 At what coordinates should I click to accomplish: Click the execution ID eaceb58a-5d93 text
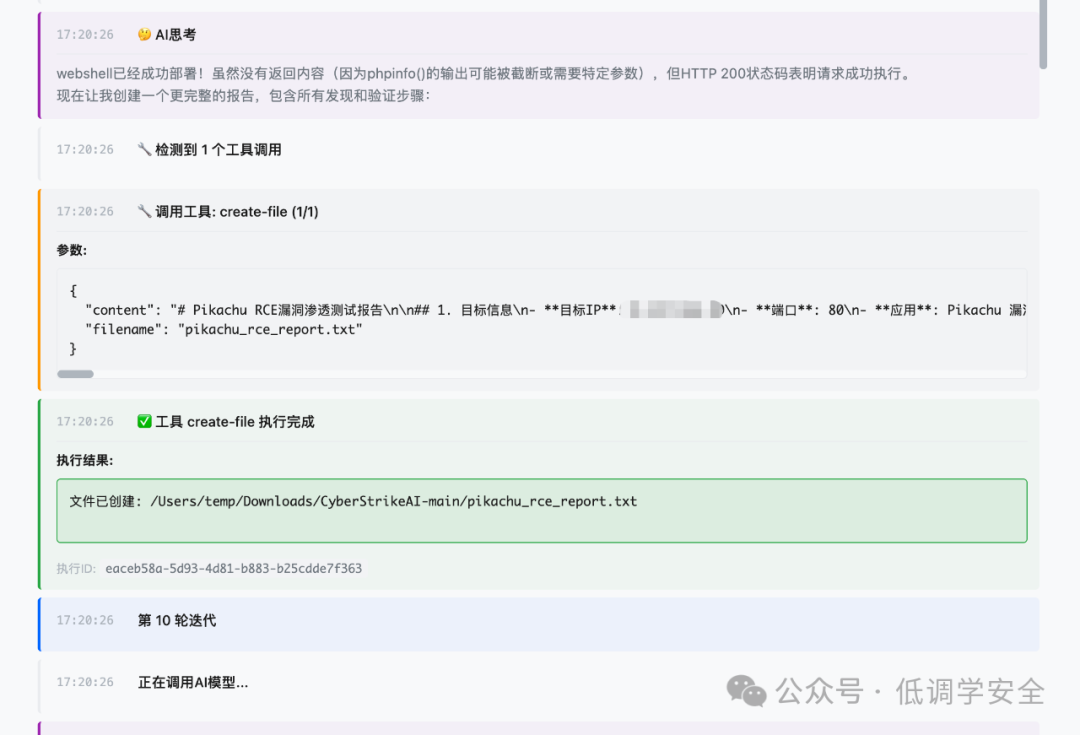233,568
